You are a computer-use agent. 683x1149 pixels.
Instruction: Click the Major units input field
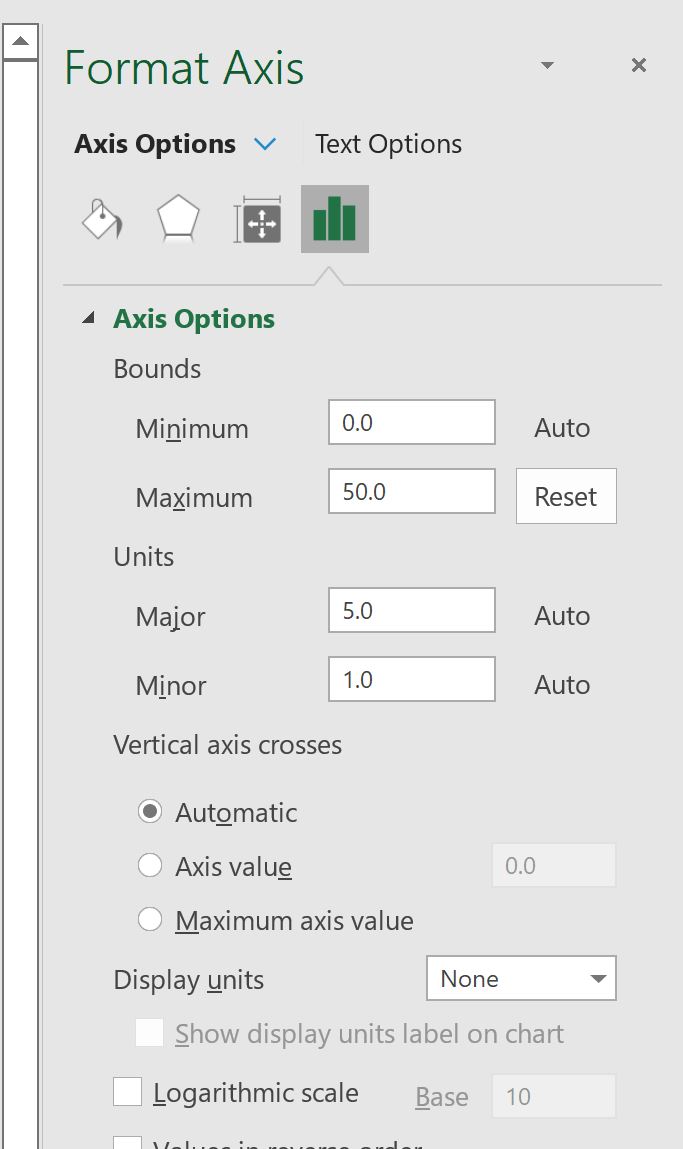coord(411,611)
